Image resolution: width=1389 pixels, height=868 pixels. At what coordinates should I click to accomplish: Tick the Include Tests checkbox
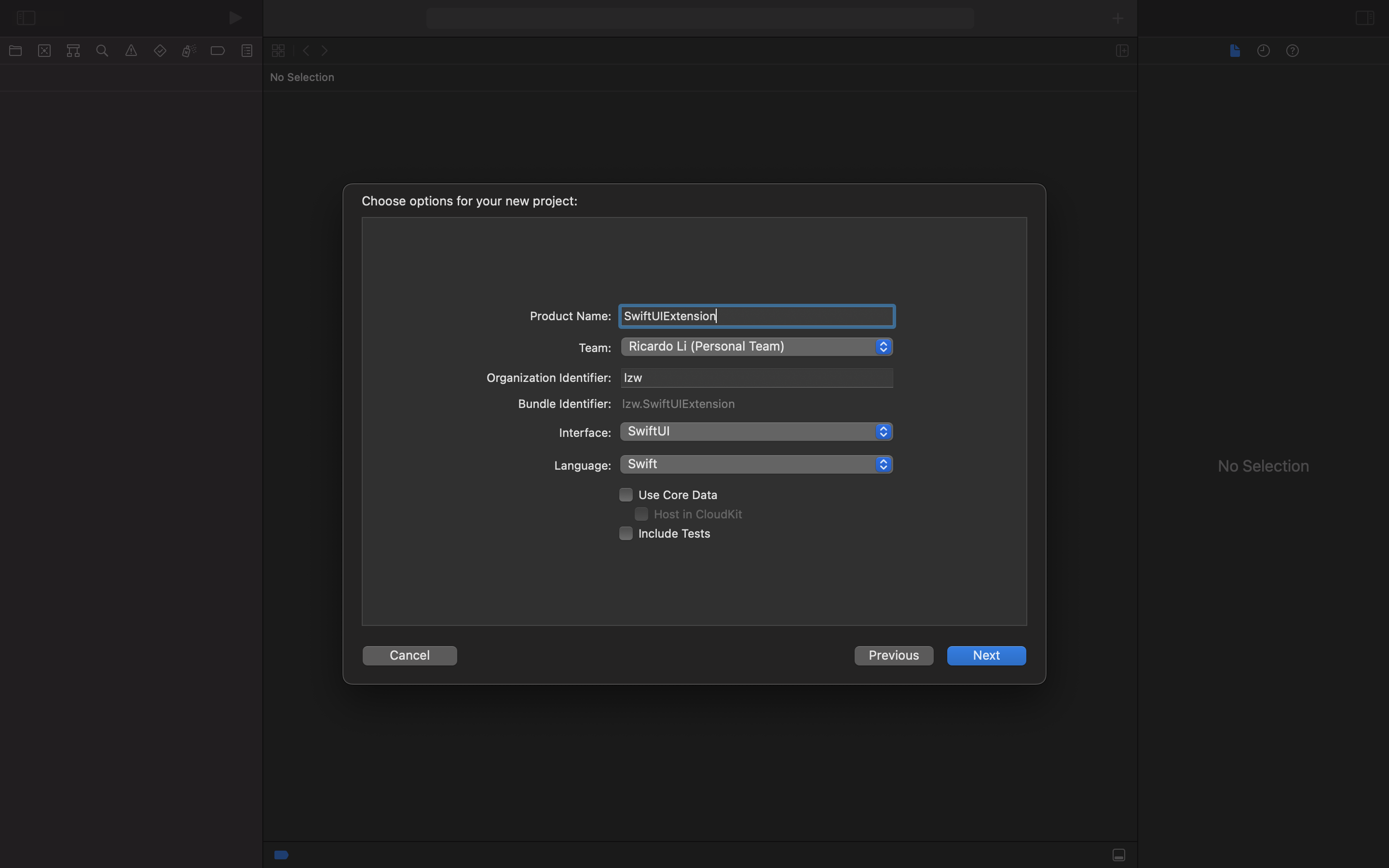626,533
